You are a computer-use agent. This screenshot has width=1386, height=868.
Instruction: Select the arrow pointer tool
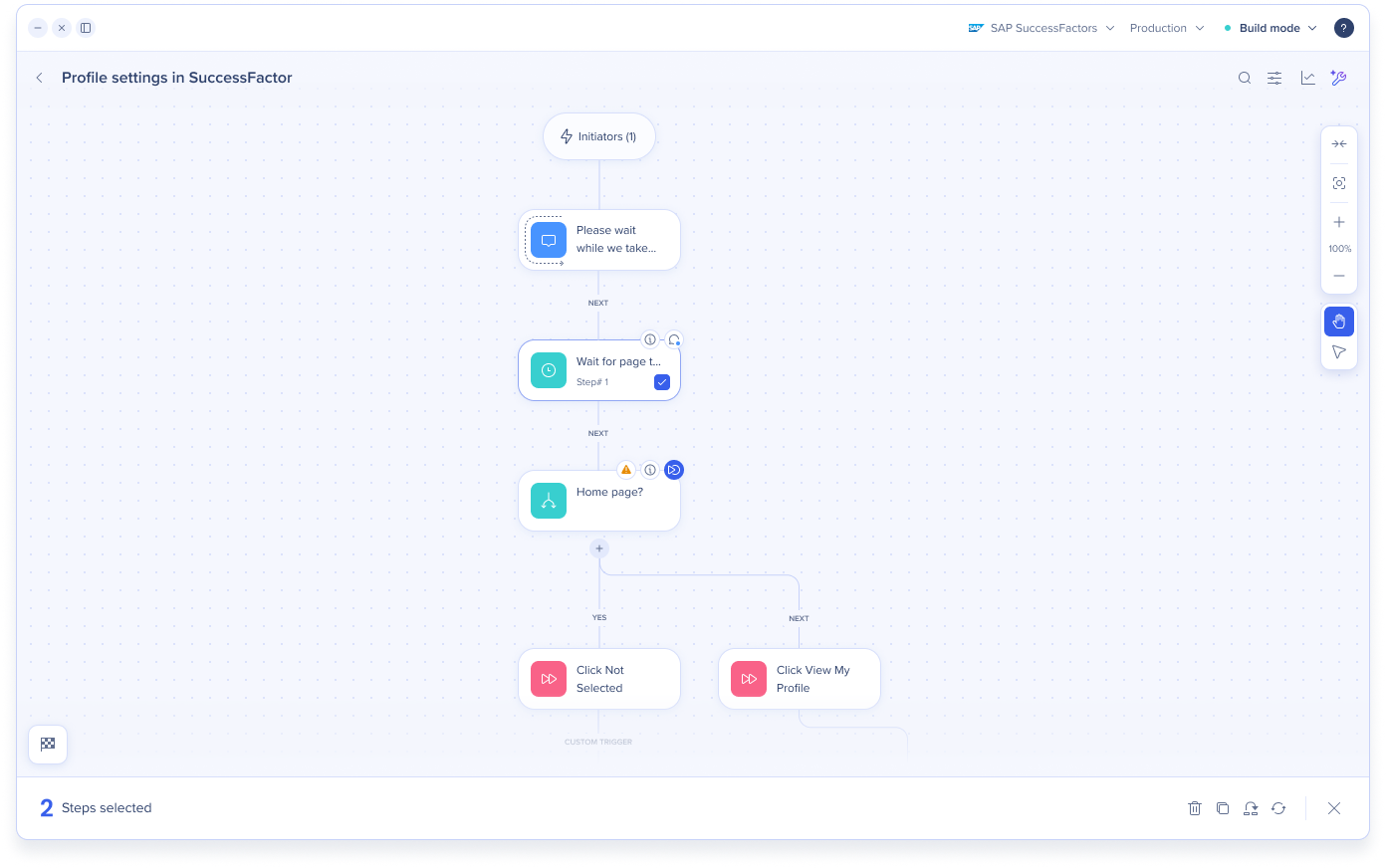[1339, 352]
